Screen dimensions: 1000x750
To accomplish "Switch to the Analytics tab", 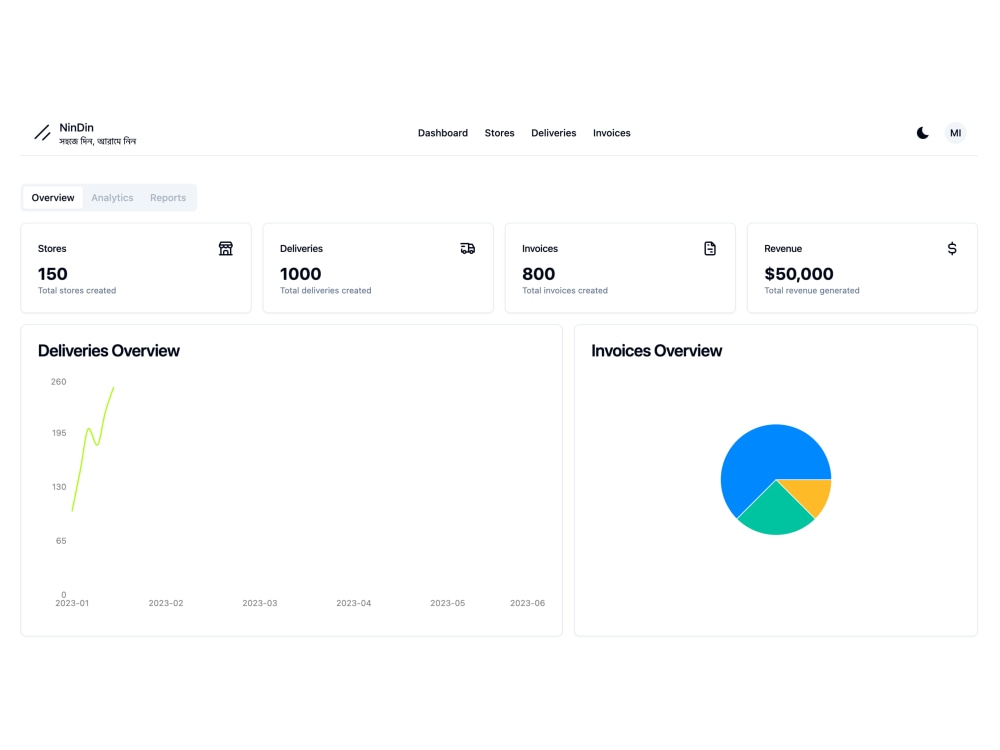I will pyautogui.click(x=112, y=198).
